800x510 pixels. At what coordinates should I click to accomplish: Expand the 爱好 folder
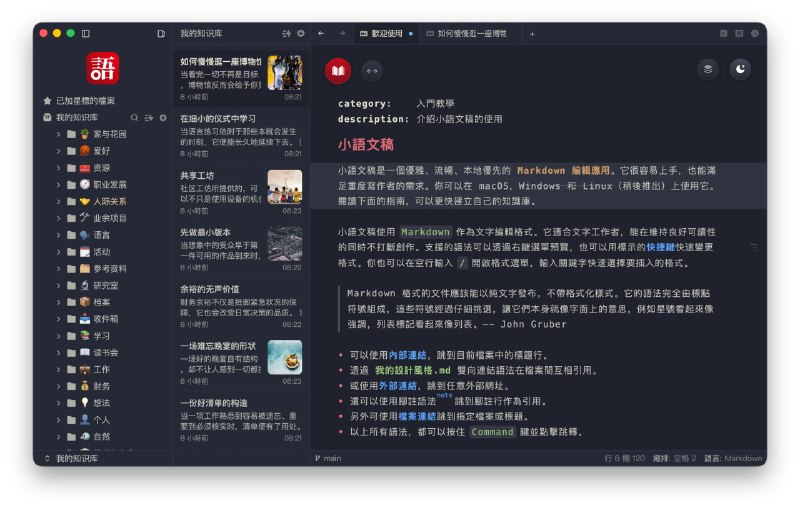[x=58, y=151]
